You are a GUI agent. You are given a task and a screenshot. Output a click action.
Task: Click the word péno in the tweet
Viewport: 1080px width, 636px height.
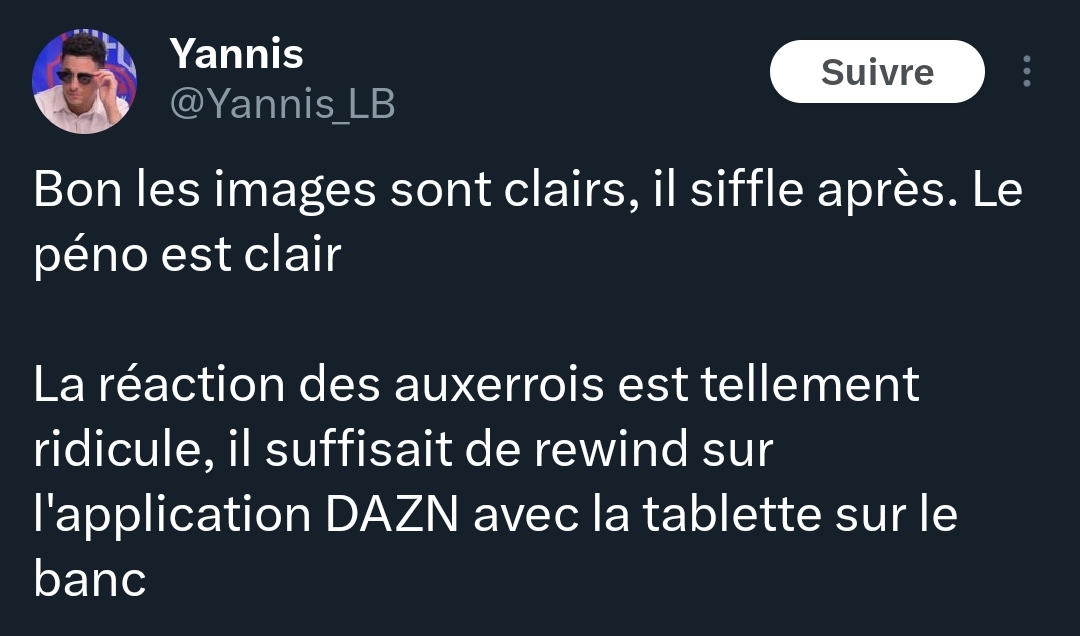[90, 256]
